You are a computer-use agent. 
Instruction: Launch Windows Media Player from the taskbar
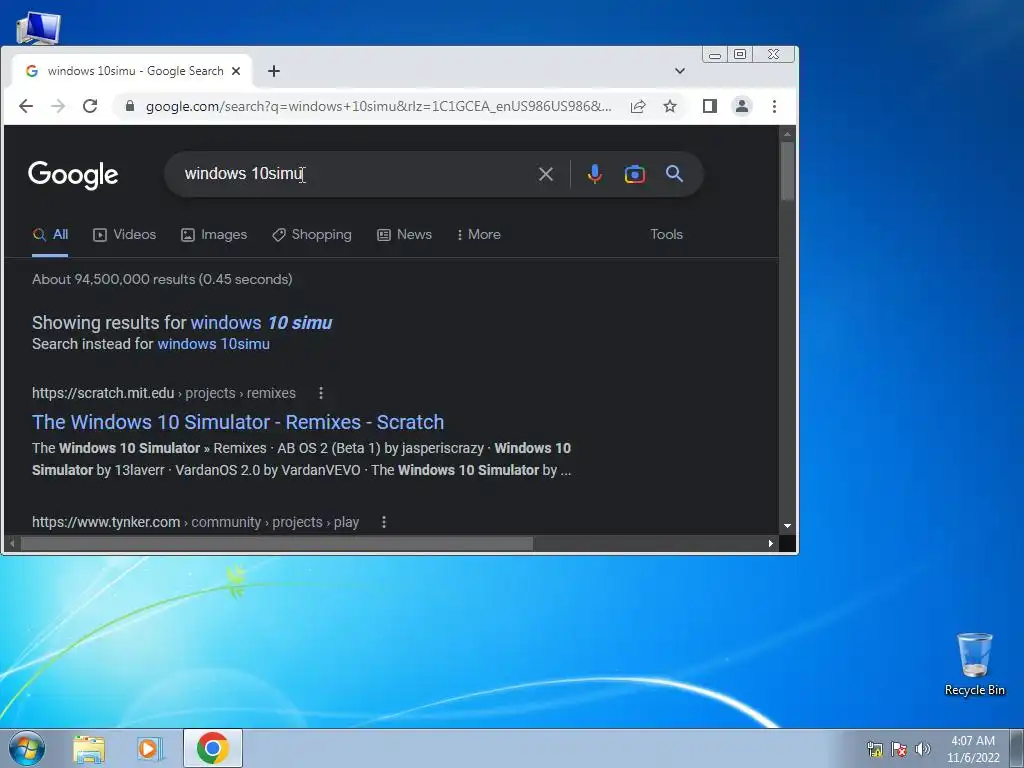pos(150,749)
